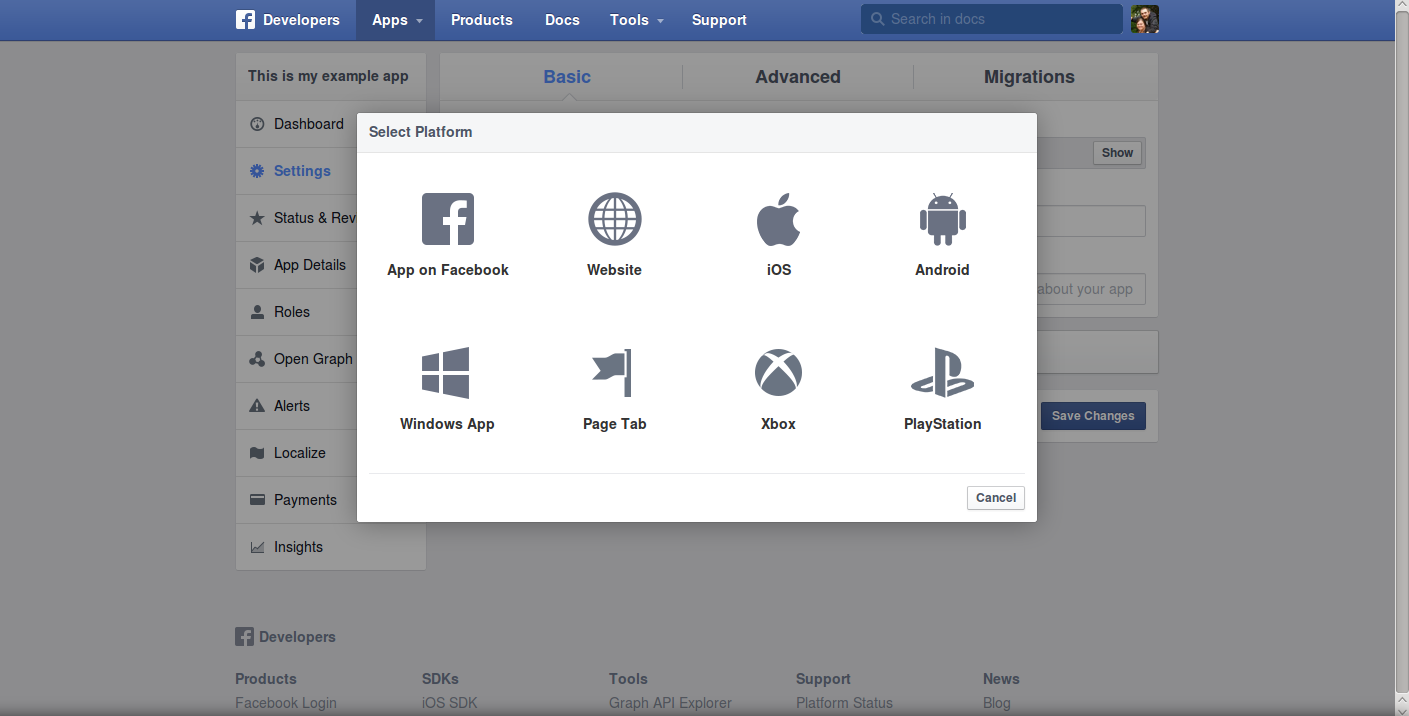Open the Docs menu item
This screenshot has width=1409, height=716.
pyautogui.click(x=562, y=20)
